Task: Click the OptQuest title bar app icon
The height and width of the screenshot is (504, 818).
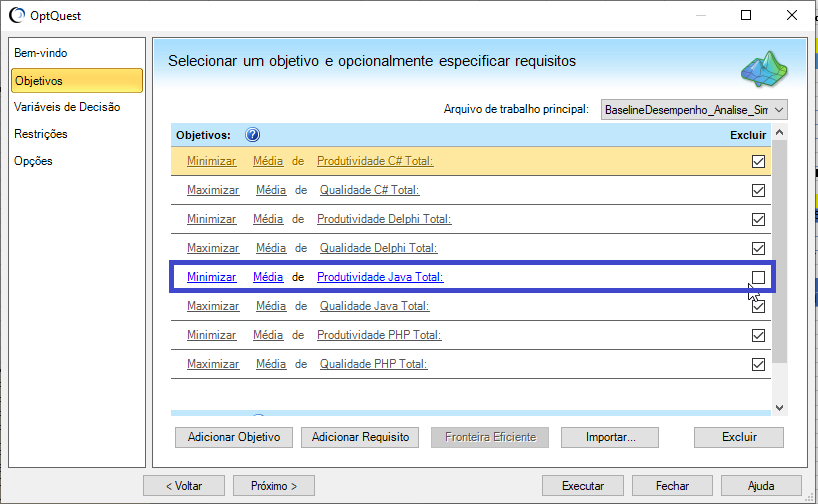Action: 17,15
